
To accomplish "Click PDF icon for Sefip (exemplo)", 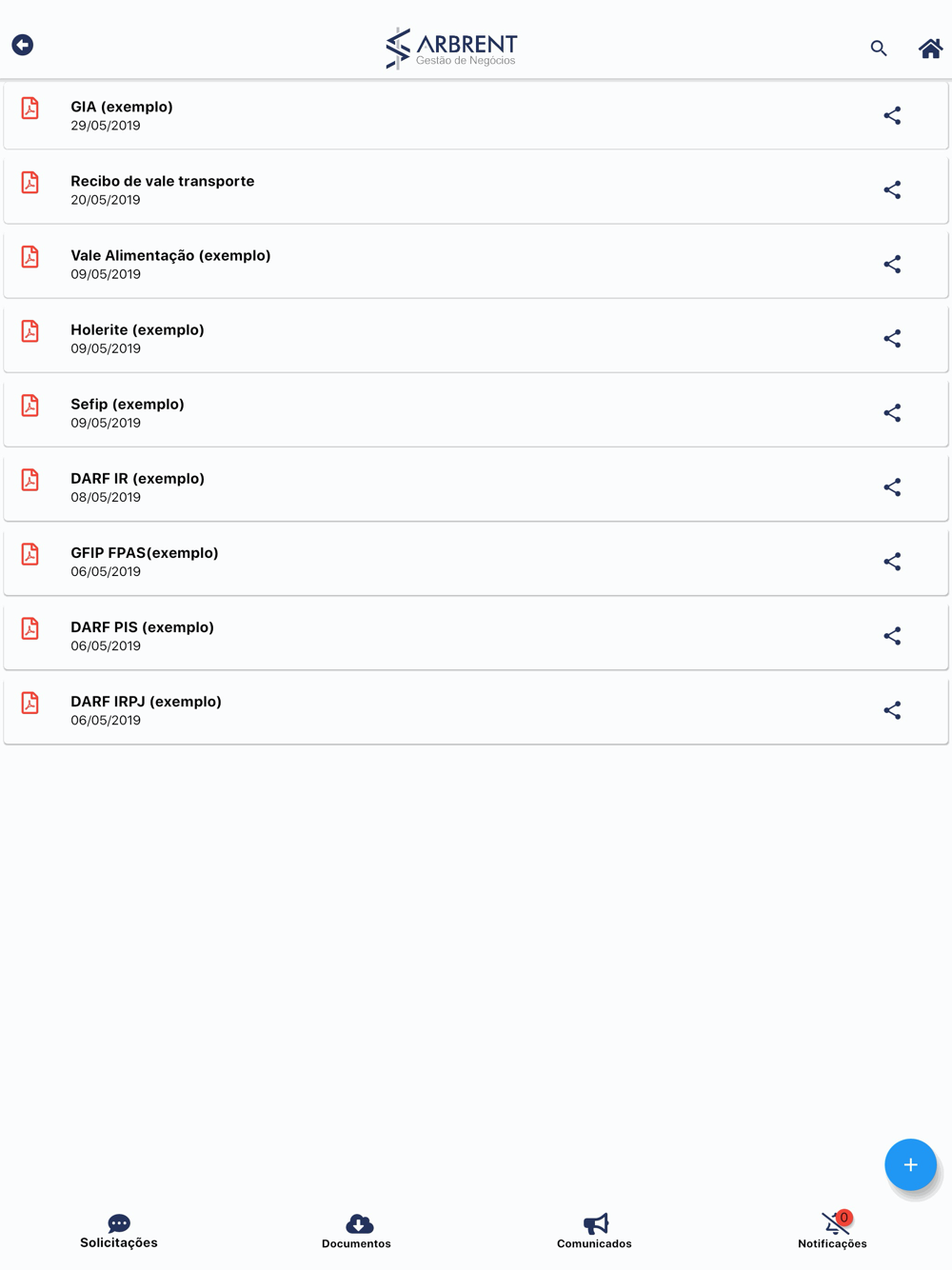I will pyautogui.click(x=30, y=406).
